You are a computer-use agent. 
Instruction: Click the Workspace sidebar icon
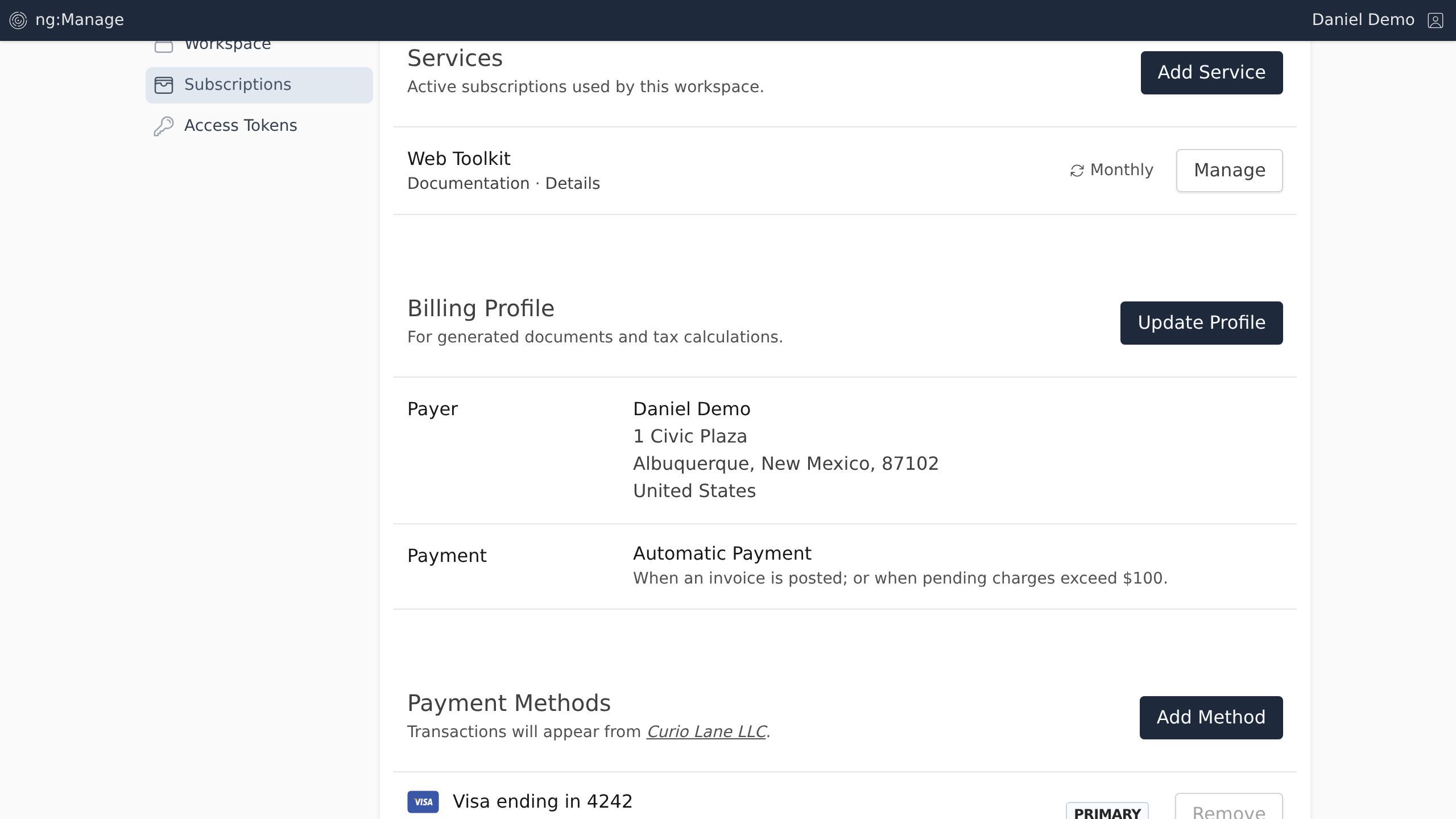164,45
